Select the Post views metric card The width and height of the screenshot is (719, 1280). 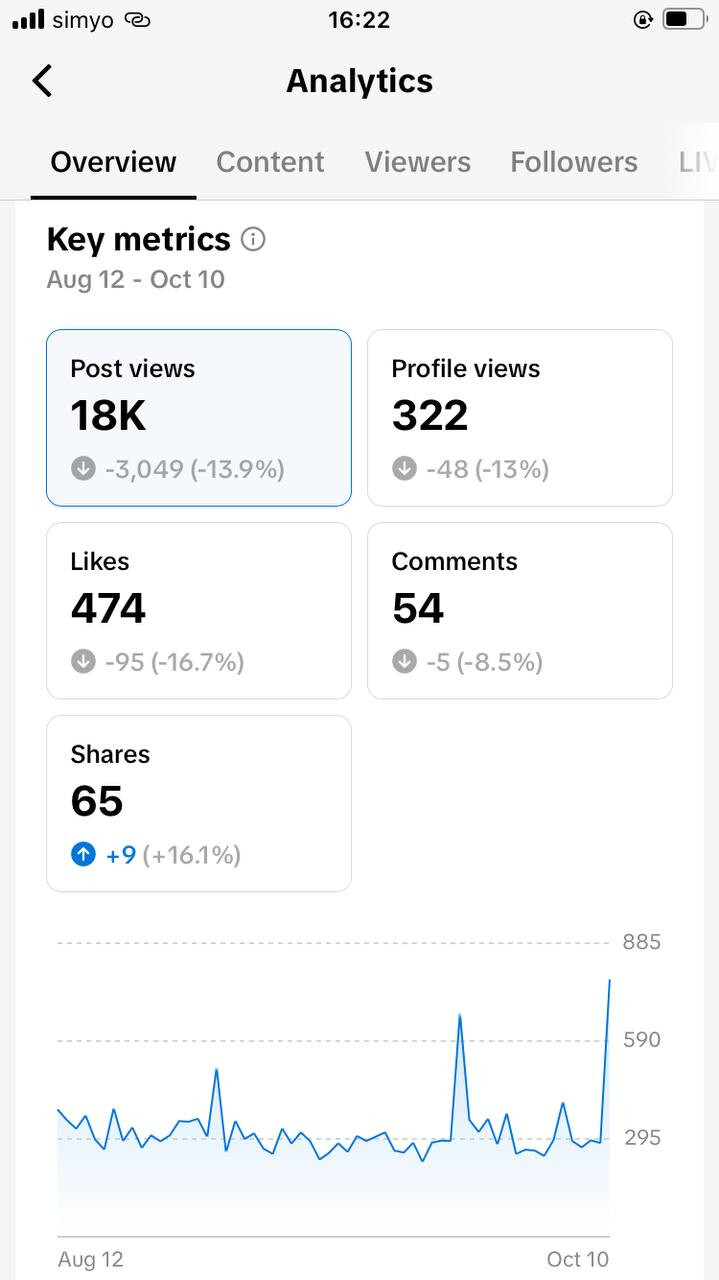[199, 418]
